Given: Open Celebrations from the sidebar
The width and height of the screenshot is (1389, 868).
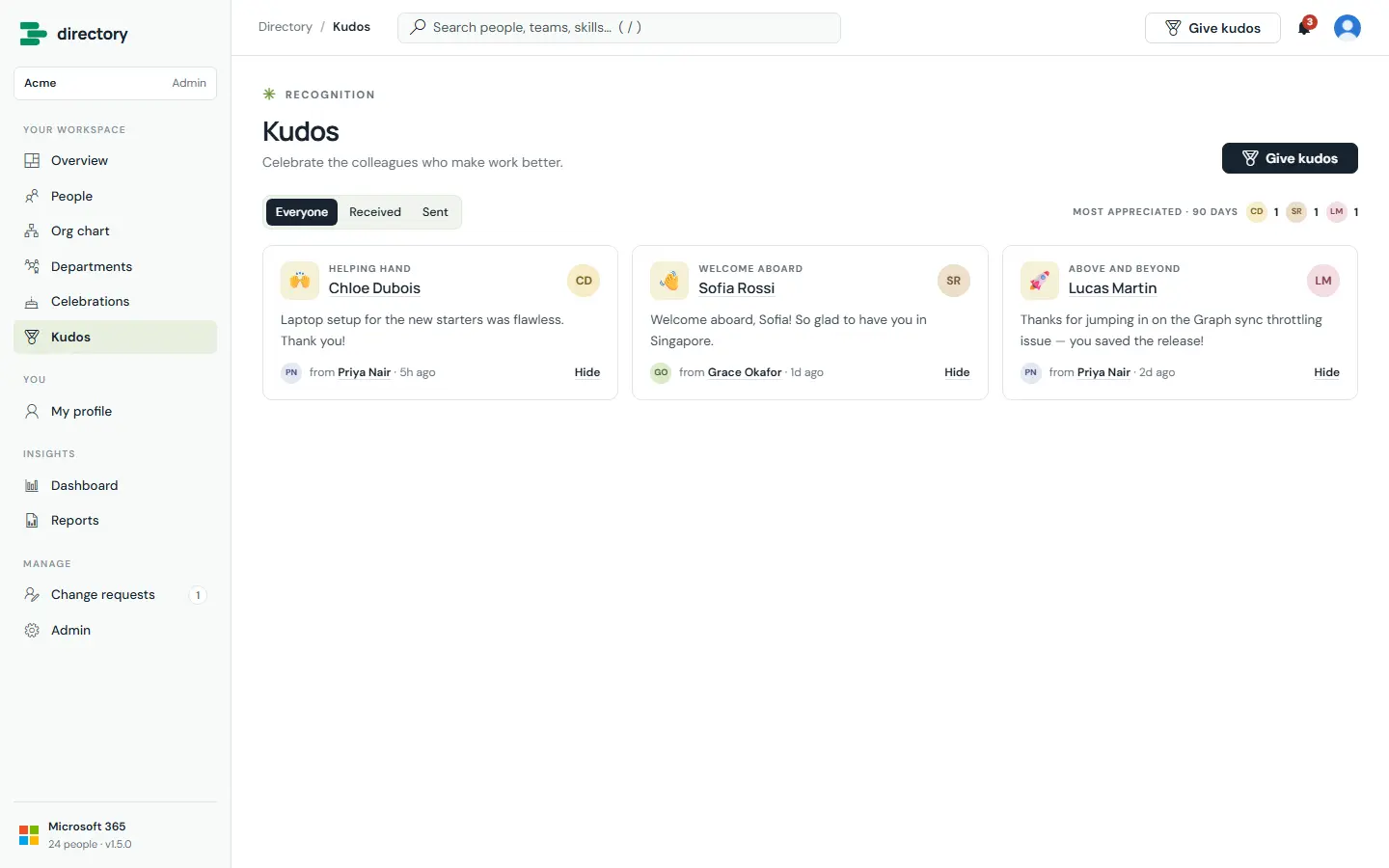Looking at the screenshot, I should click(x=115, y=302).
